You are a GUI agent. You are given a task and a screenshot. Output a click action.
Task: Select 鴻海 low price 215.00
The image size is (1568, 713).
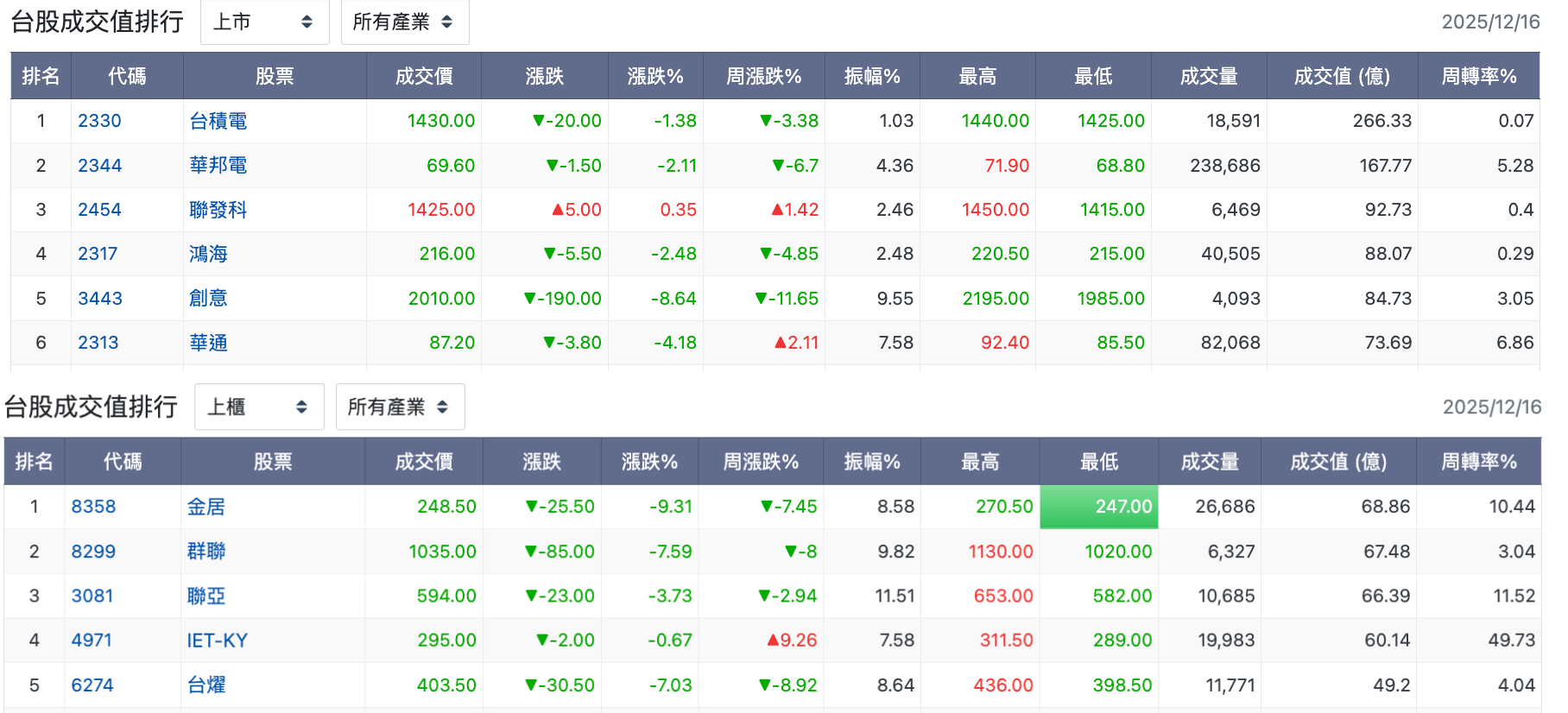(x=1117, y=254)
